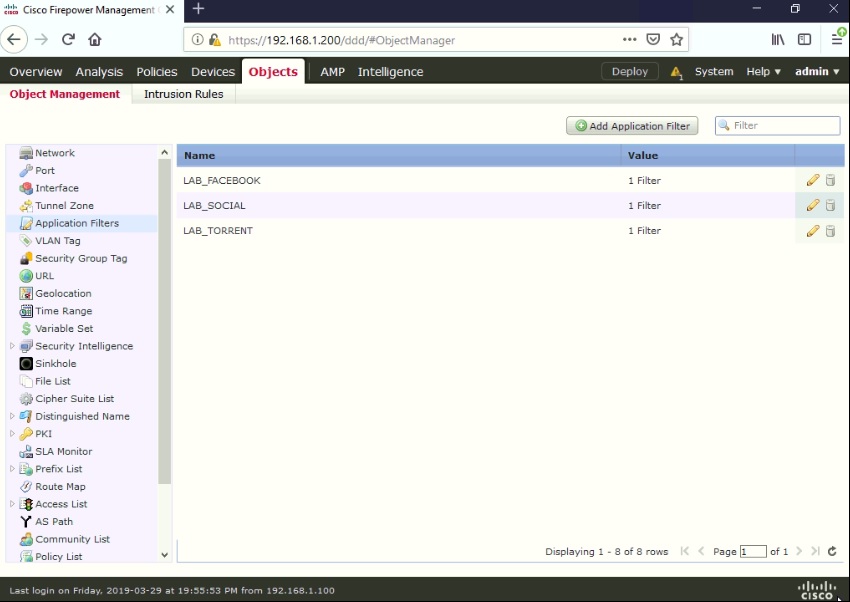Edit the LAB_SOCIAL filter with pencil icon

[813, 205]
